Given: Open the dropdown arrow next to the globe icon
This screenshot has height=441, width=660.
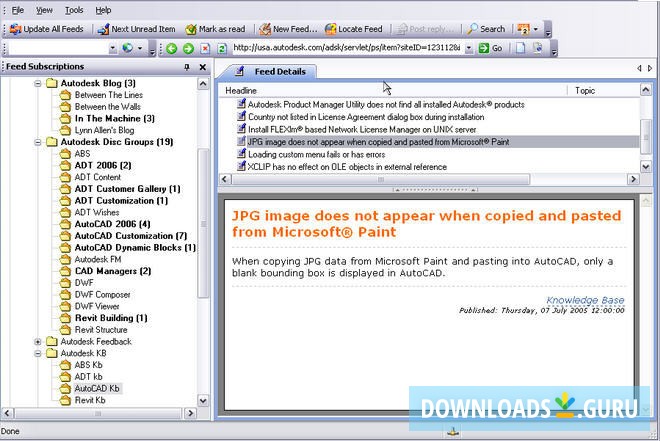Looking at the screenshot, I should (x=140, y=48).
